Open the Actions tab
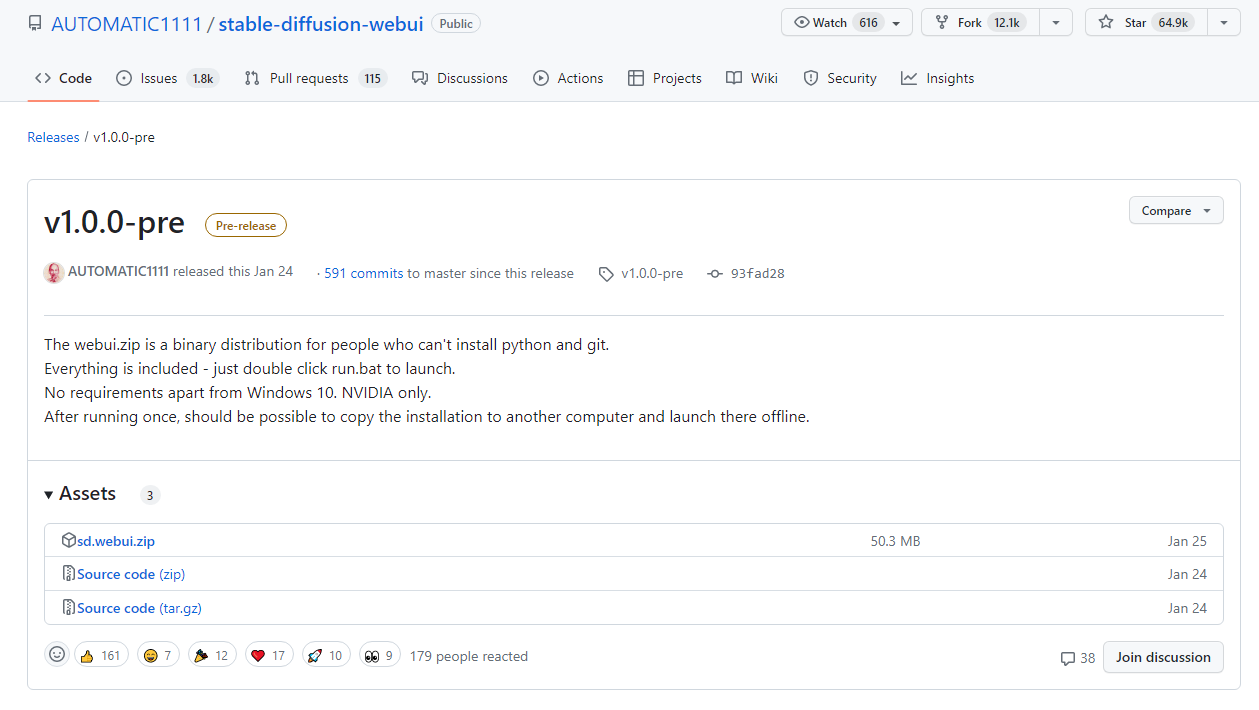 [x=568, y=78]
